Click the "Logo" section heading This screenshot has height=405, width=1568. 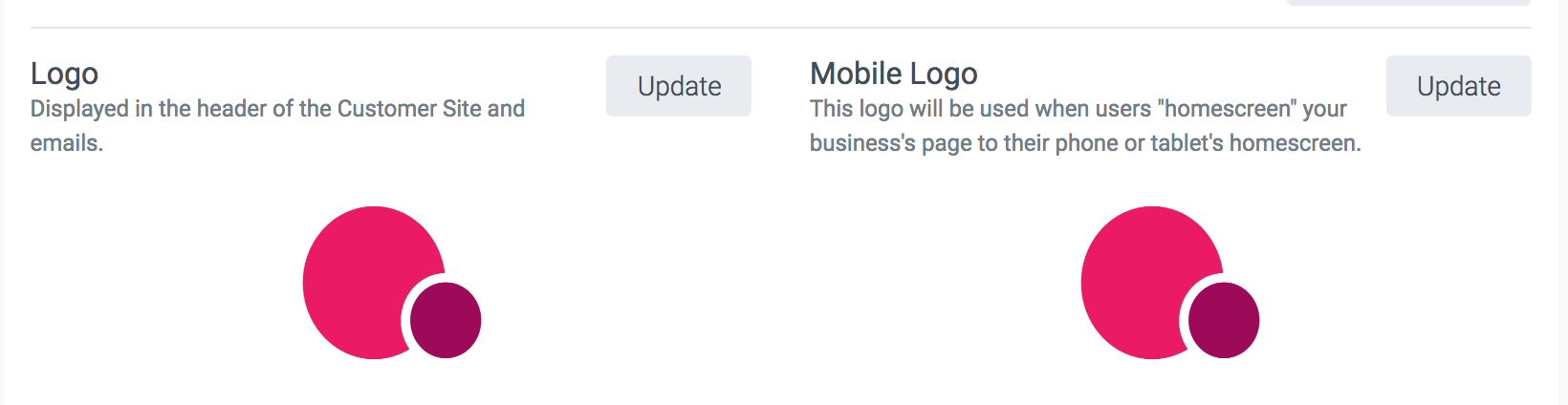64,74
